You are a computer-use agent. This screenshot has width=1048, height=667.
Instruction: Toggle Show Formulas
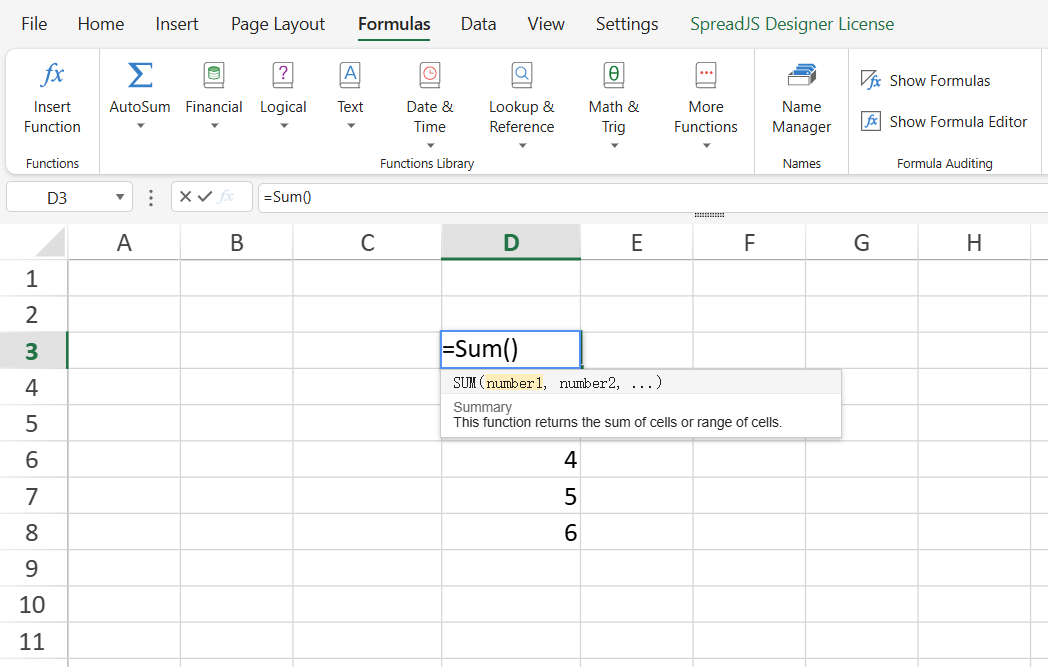pos(925,81)
